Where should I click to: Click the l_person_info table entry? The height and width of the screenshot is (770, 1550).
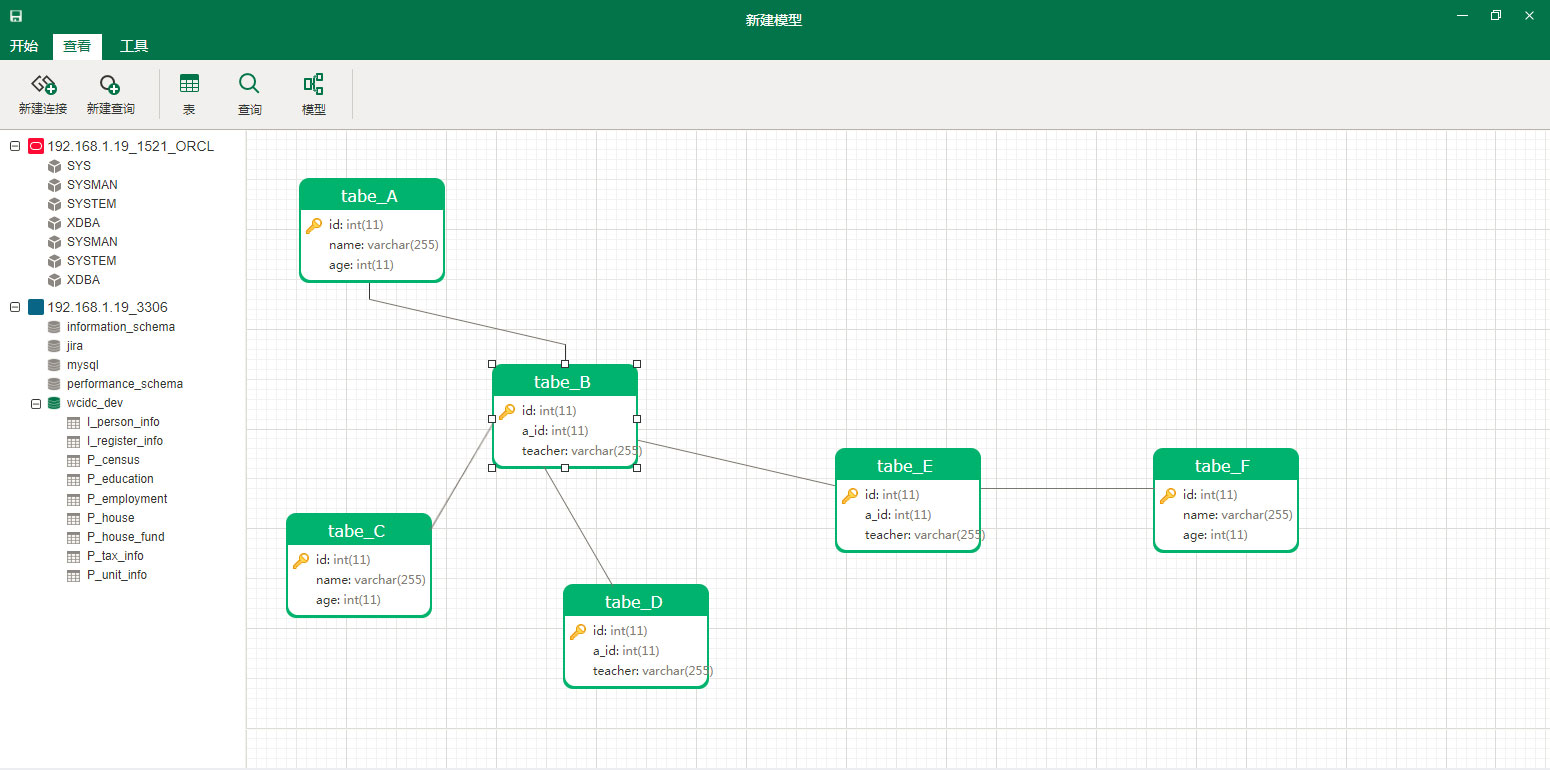coord(123,422)
